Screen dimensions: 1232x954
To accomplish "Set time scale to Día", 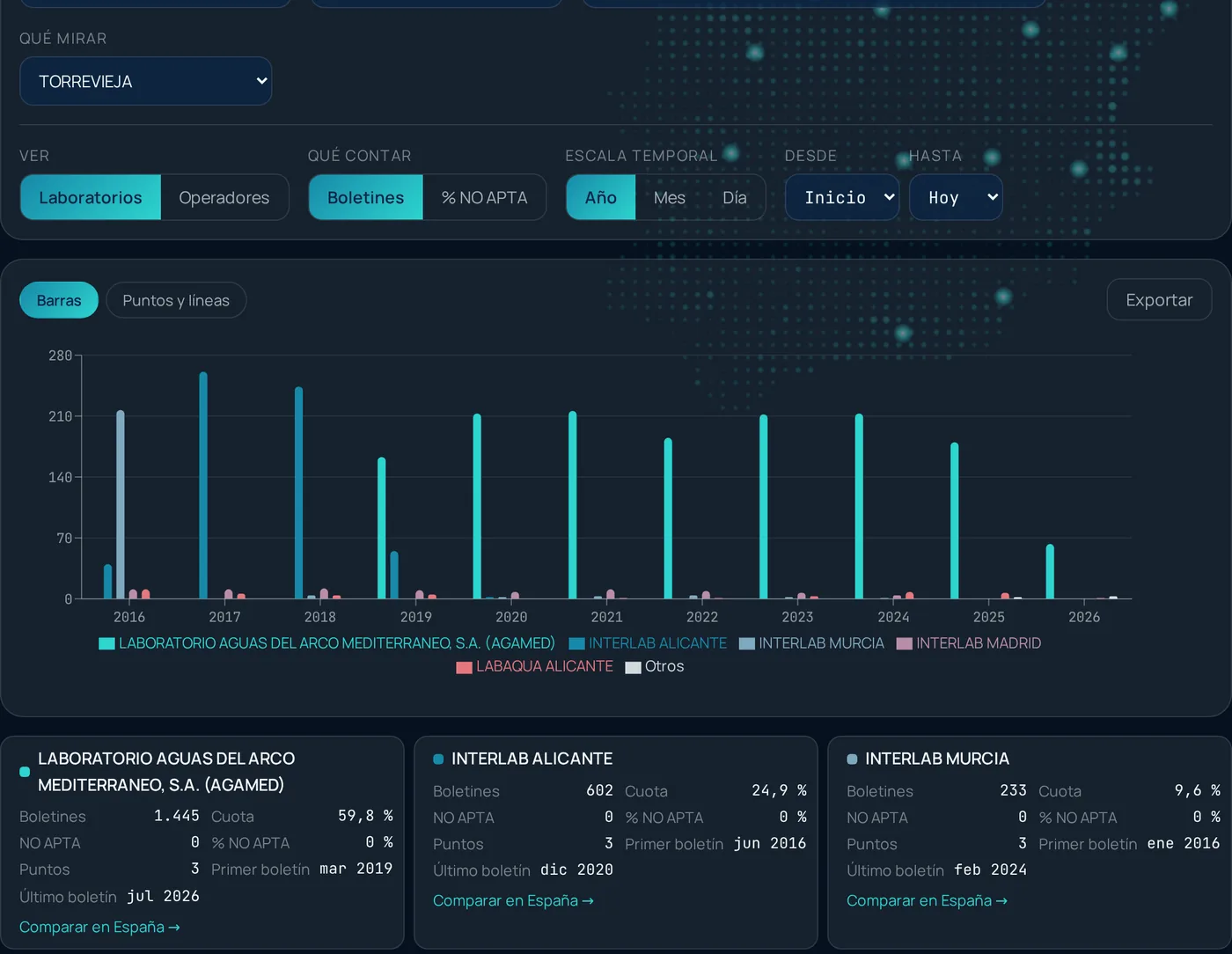I will point(735,197).
